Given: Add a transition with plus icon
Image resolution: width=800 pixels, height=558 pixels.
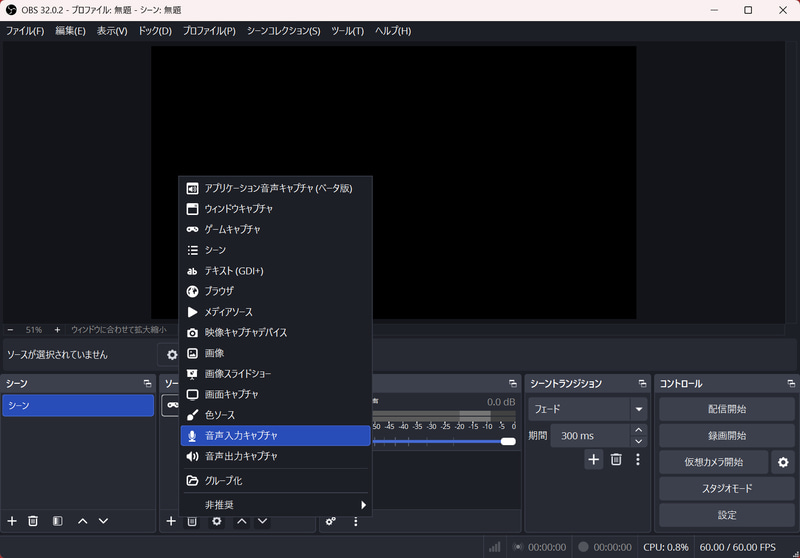Looking at the screenshot, I should (x=593, y=459).
